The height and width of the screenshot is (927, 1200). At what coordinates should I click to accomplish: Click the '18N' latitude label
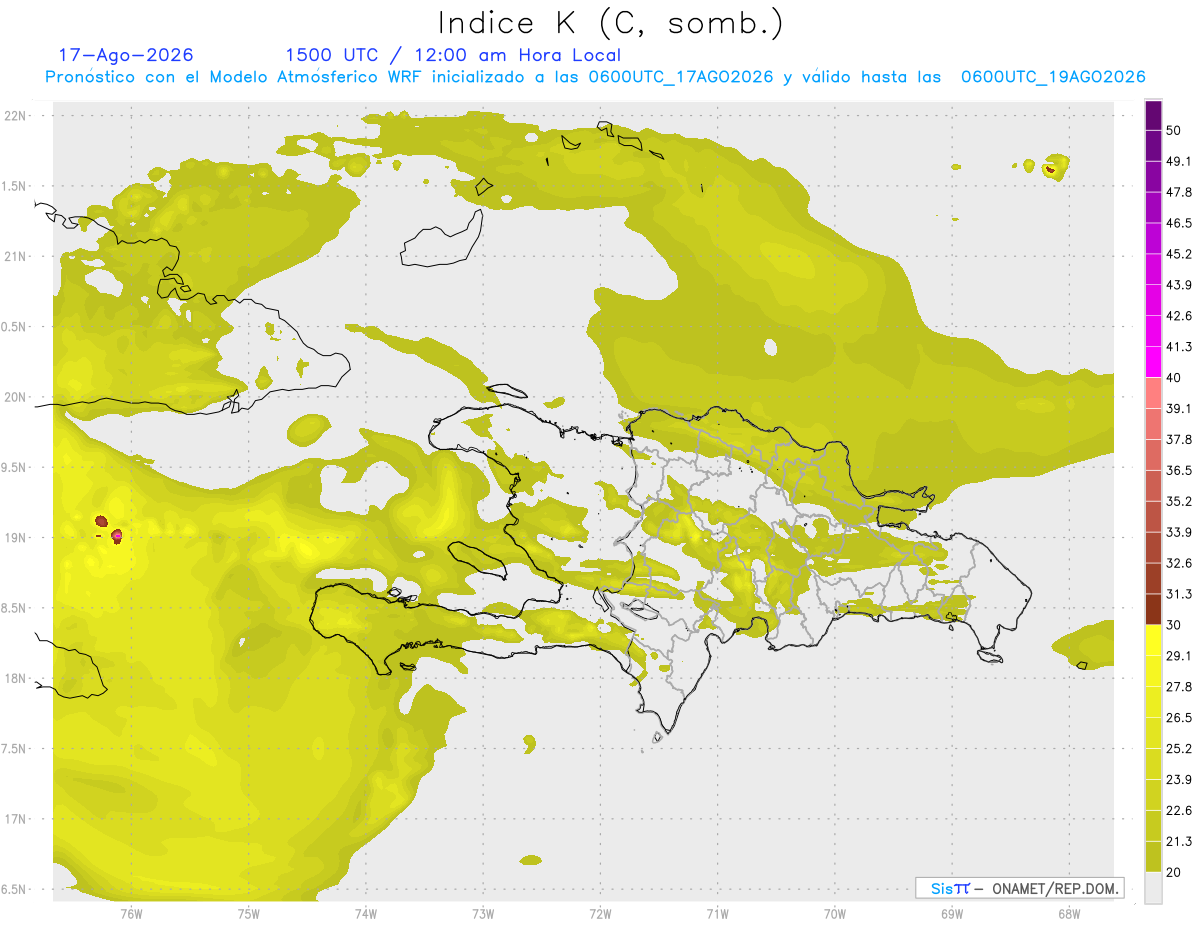tap(15, 678)
